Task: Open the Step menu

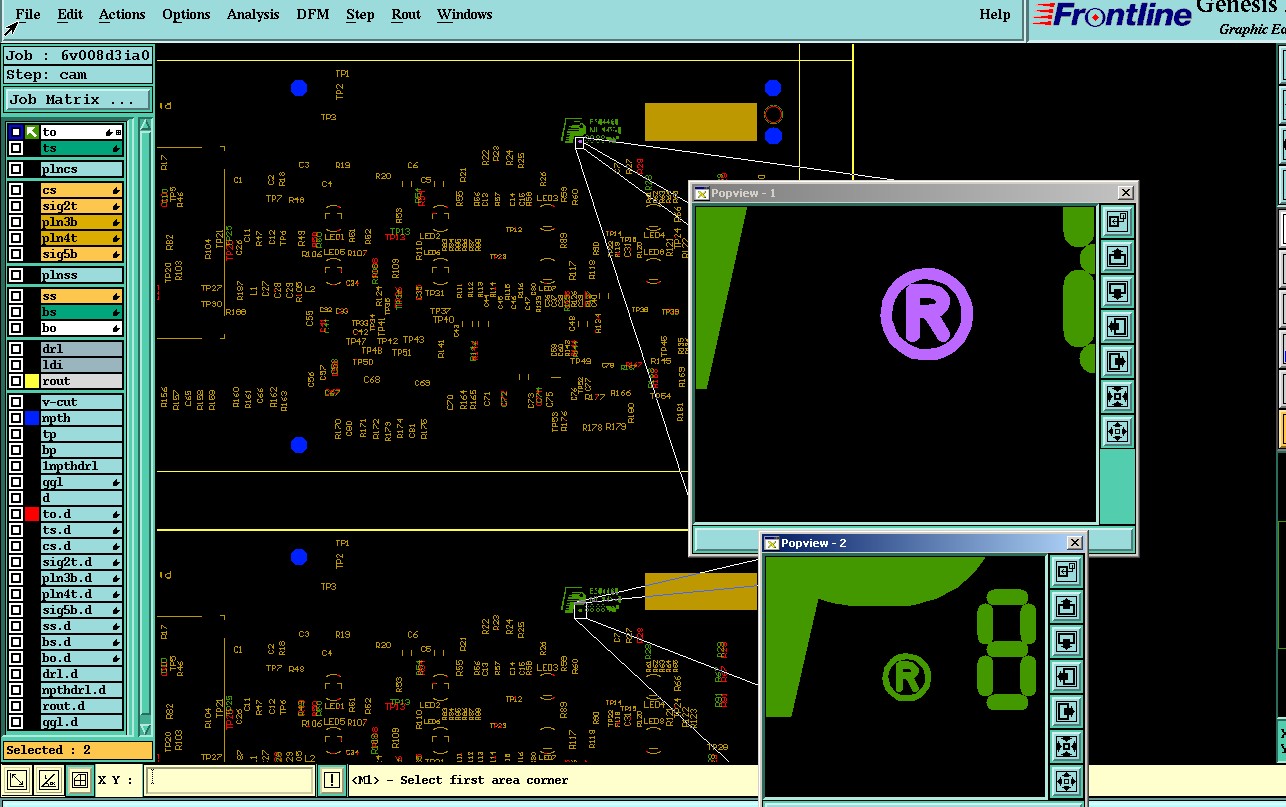Action: 360,14
